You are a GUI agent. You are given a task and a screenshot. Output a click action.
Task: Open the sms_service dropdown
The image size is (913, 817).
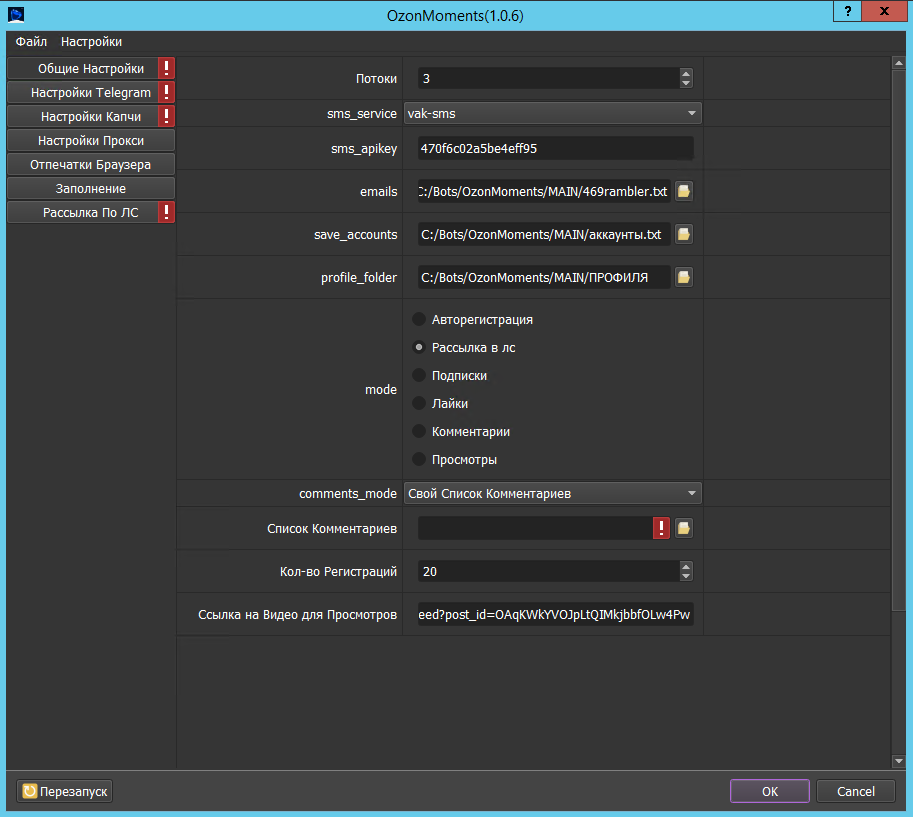point(553,113)
